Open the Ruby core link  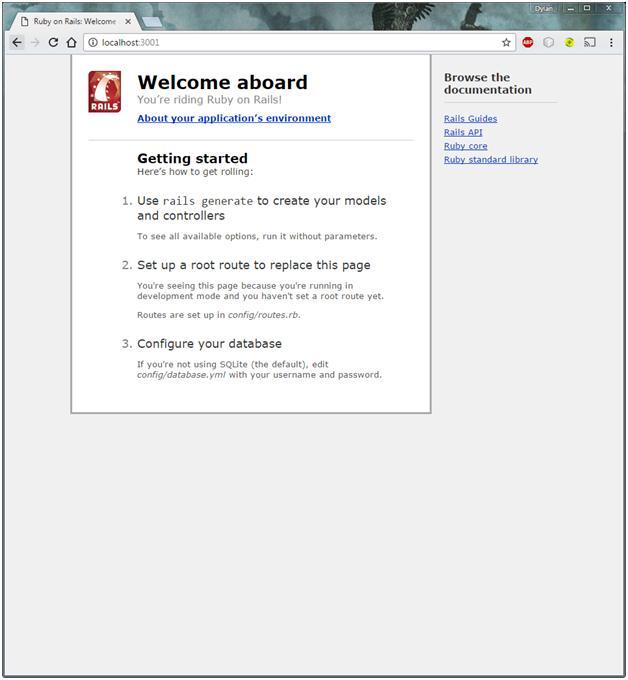[x=465, y=146]
